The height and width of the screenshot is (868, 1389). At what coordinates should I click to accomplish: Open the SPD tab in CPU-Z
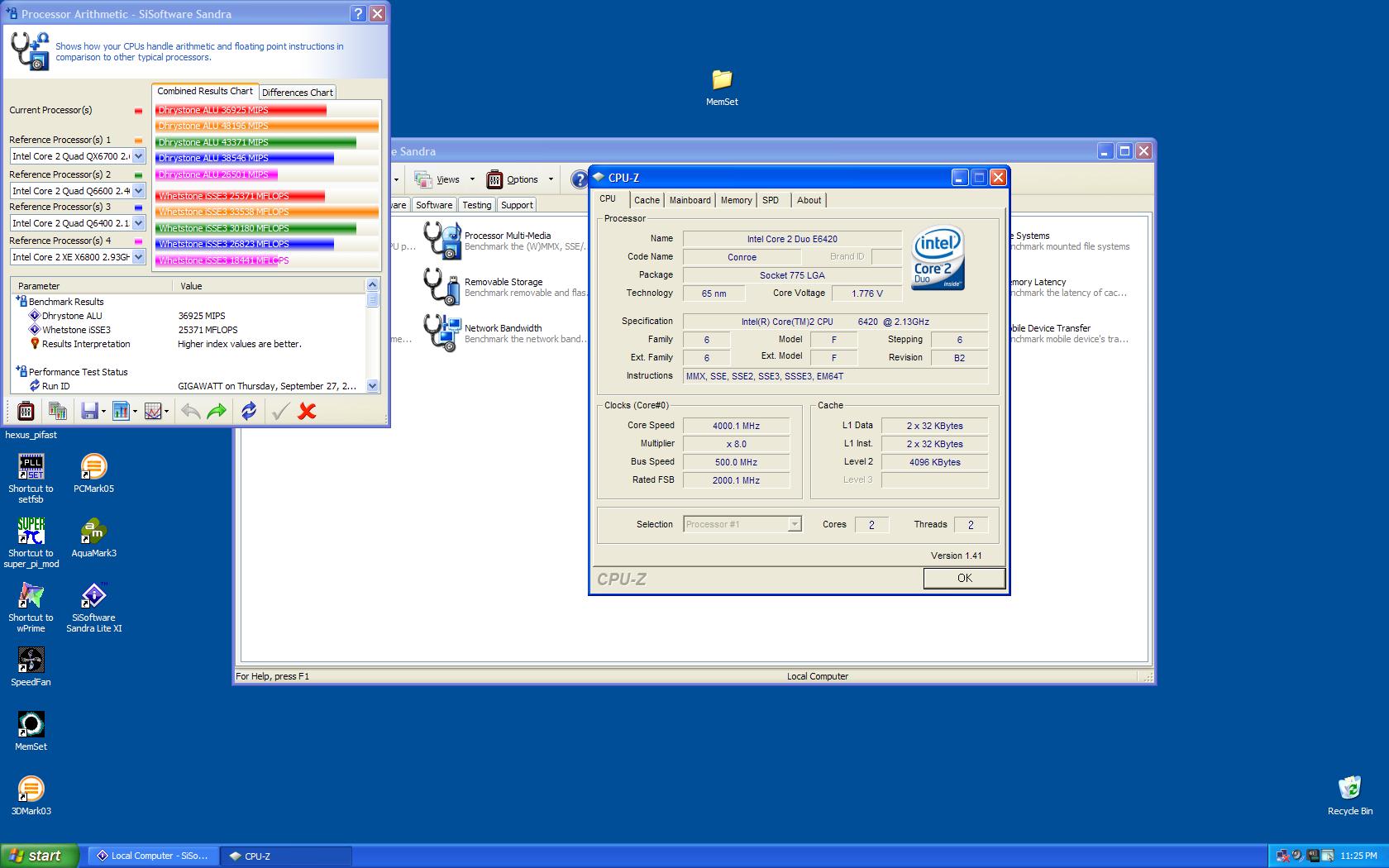pos(771,200)
